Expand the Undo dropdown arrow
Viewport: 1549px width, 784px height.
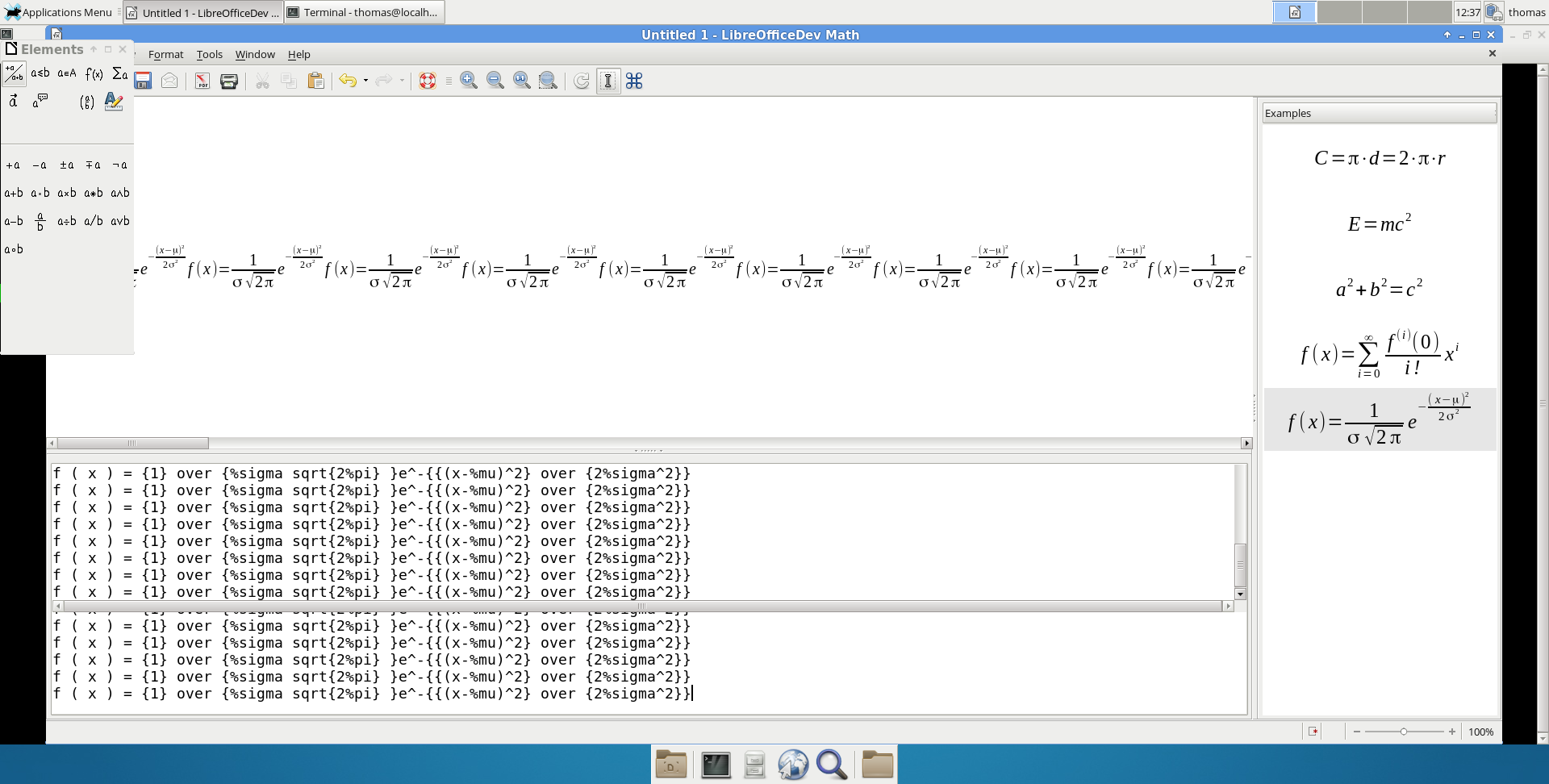click(365, 81)
